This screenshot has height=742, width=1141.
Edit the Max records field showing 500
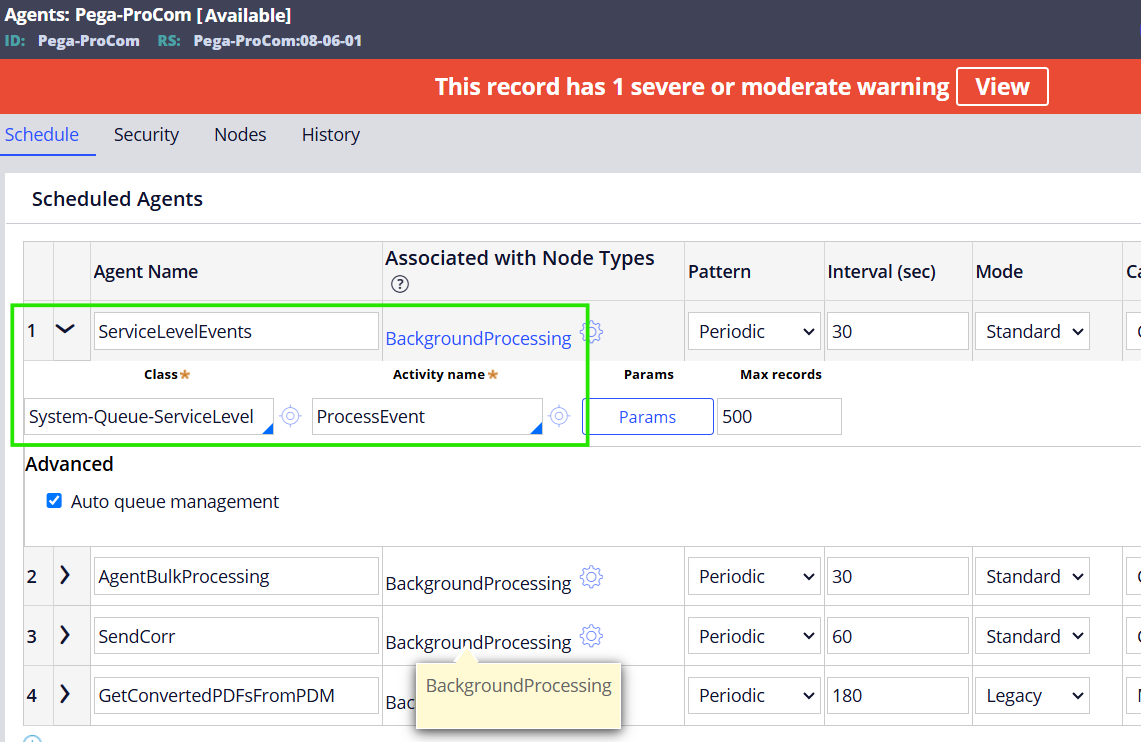(x=779, y=416)
